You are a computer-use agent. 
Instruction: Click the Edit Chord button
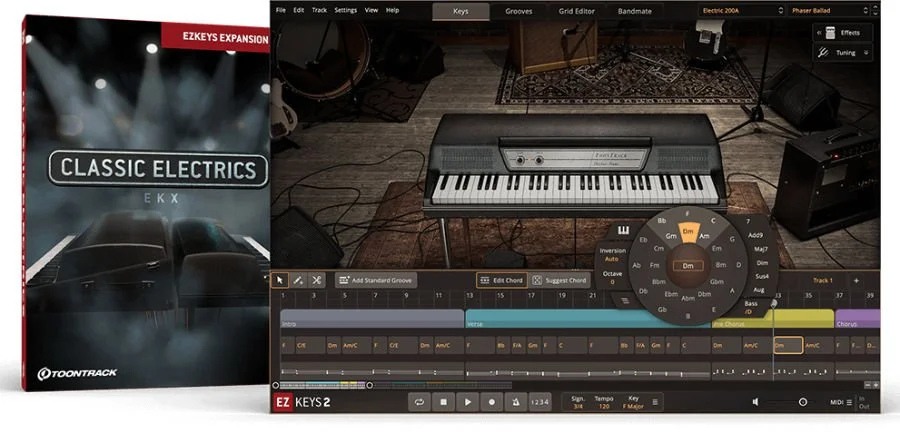(502, 281)
